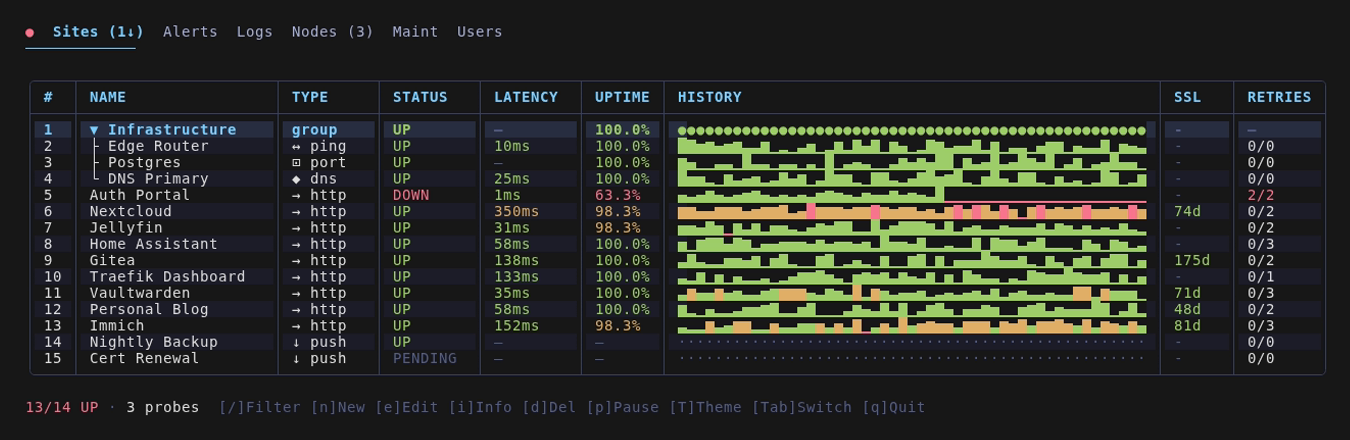Click the http arrow icon for Gitea
This screenshot has width=1350, height=440.
click(x=296, y=260)
